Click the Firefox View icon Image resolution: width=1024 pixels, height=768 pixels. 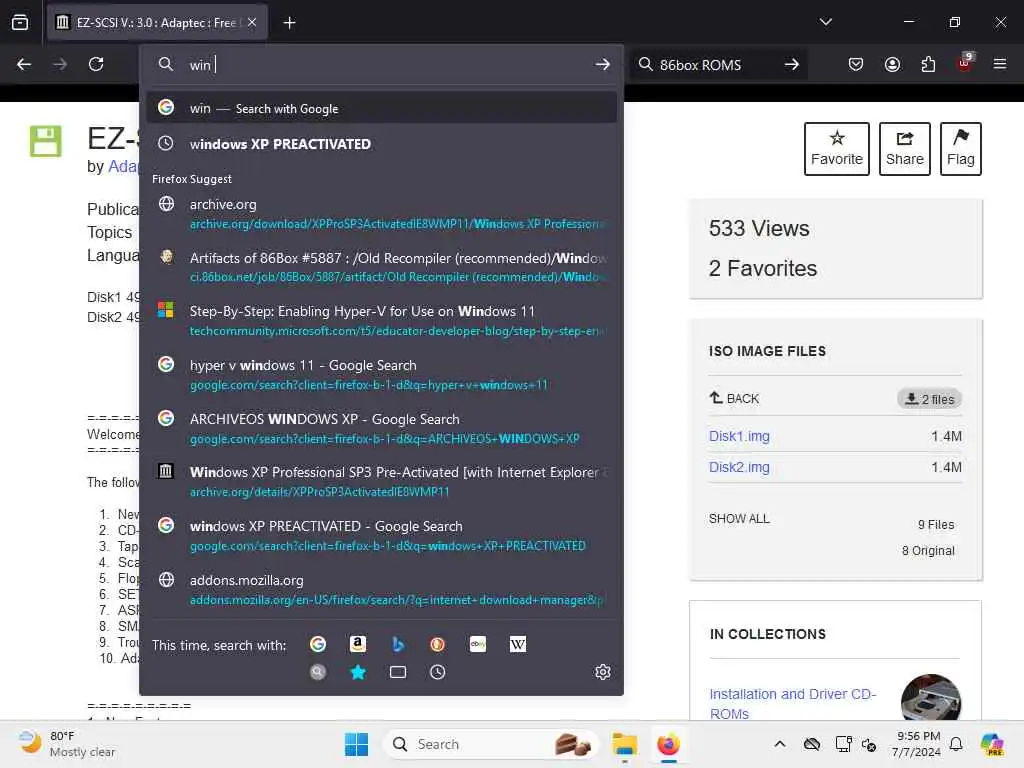(x=20, y=22)
